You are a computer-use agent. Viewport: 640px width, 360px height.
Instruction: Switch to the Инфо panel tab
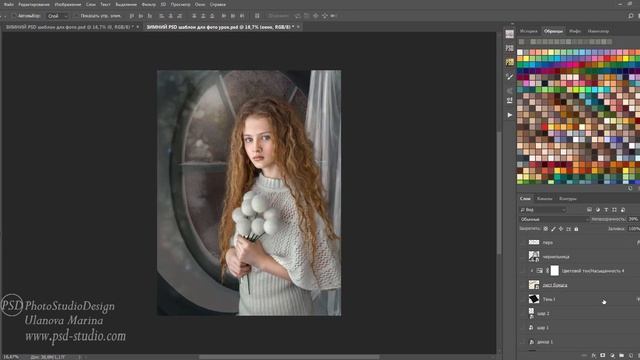tap(575, 31)
